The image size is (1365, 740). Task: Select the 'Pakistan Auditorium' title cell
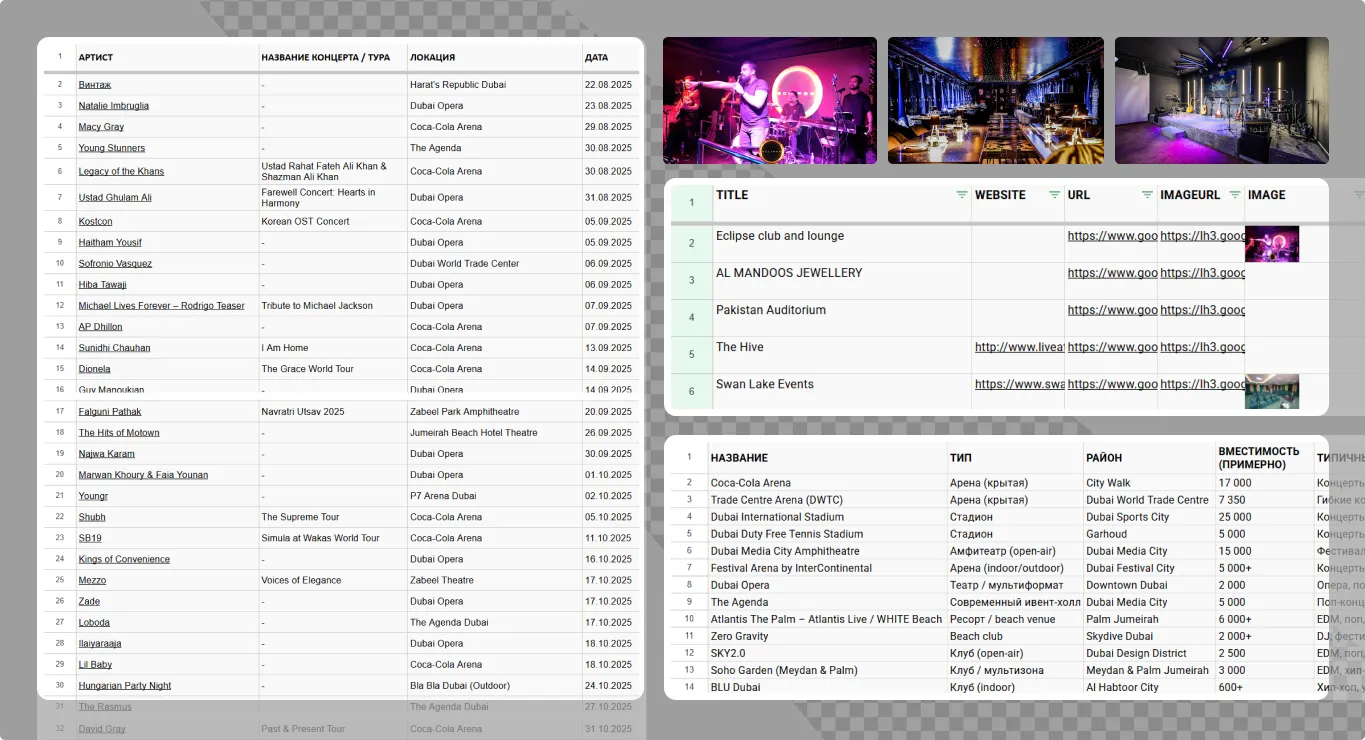click(x=842, y=318)
